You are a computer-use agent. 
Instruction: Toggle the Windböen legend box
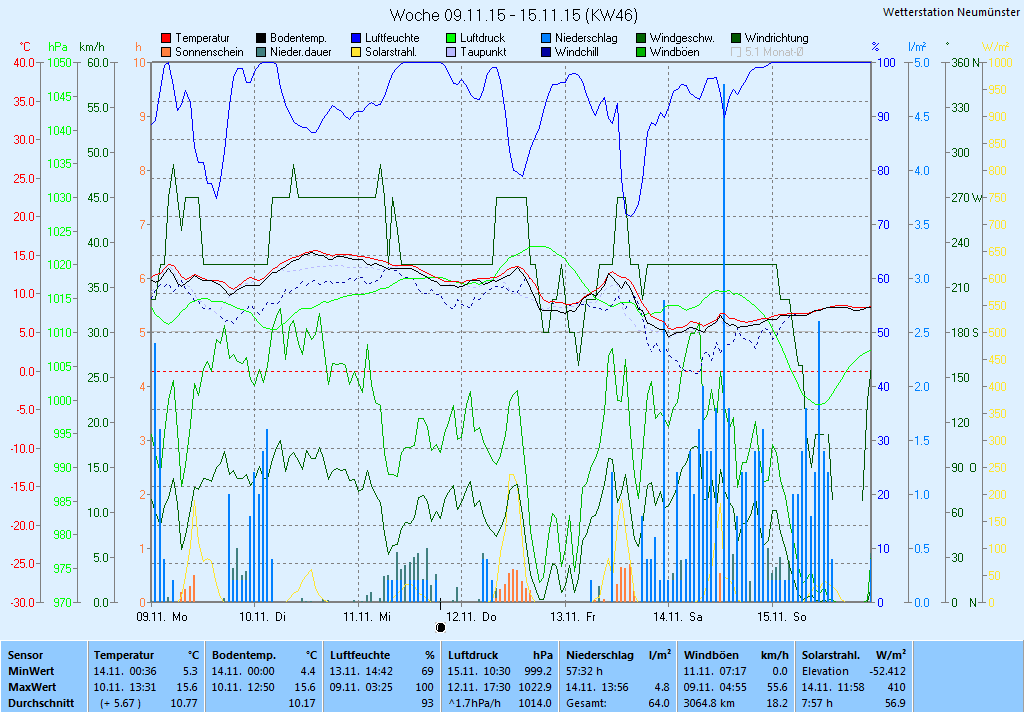click(x=641, y=52)
